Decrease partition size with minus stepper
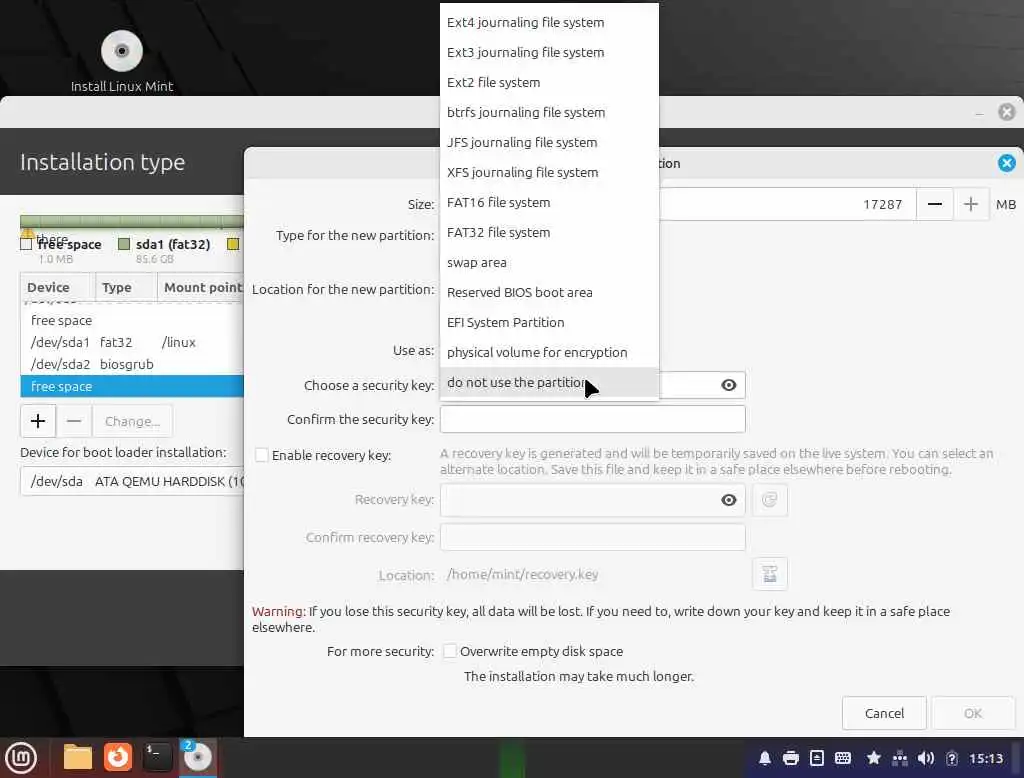Viewport: 1024px width, 778px height. click(x=935, y=204)
